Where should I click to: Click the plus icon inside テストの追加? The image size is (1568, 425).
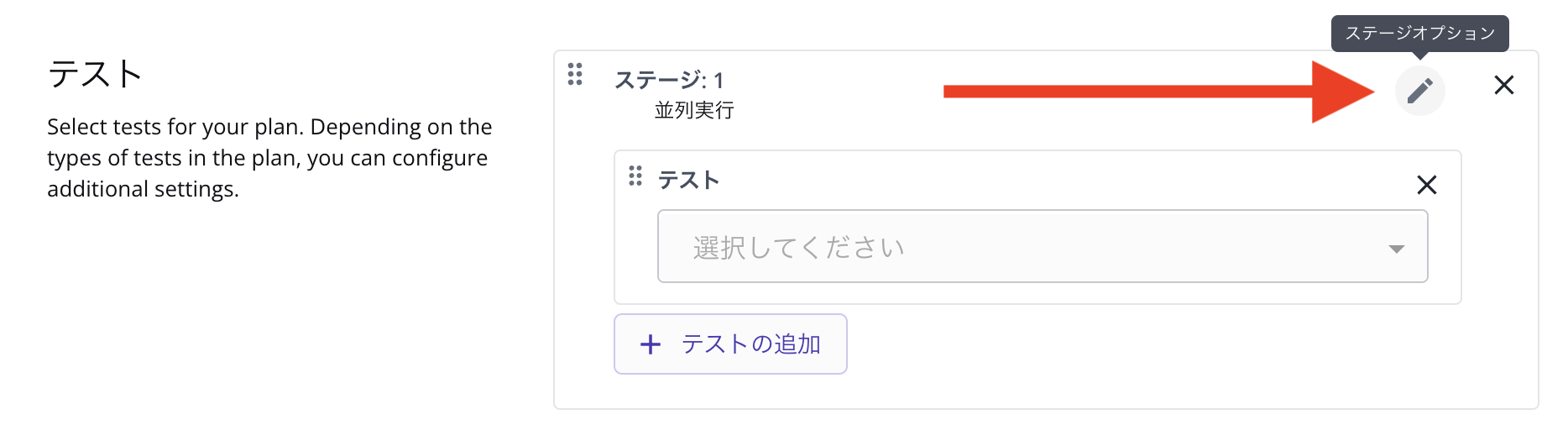tap(651, 344)
